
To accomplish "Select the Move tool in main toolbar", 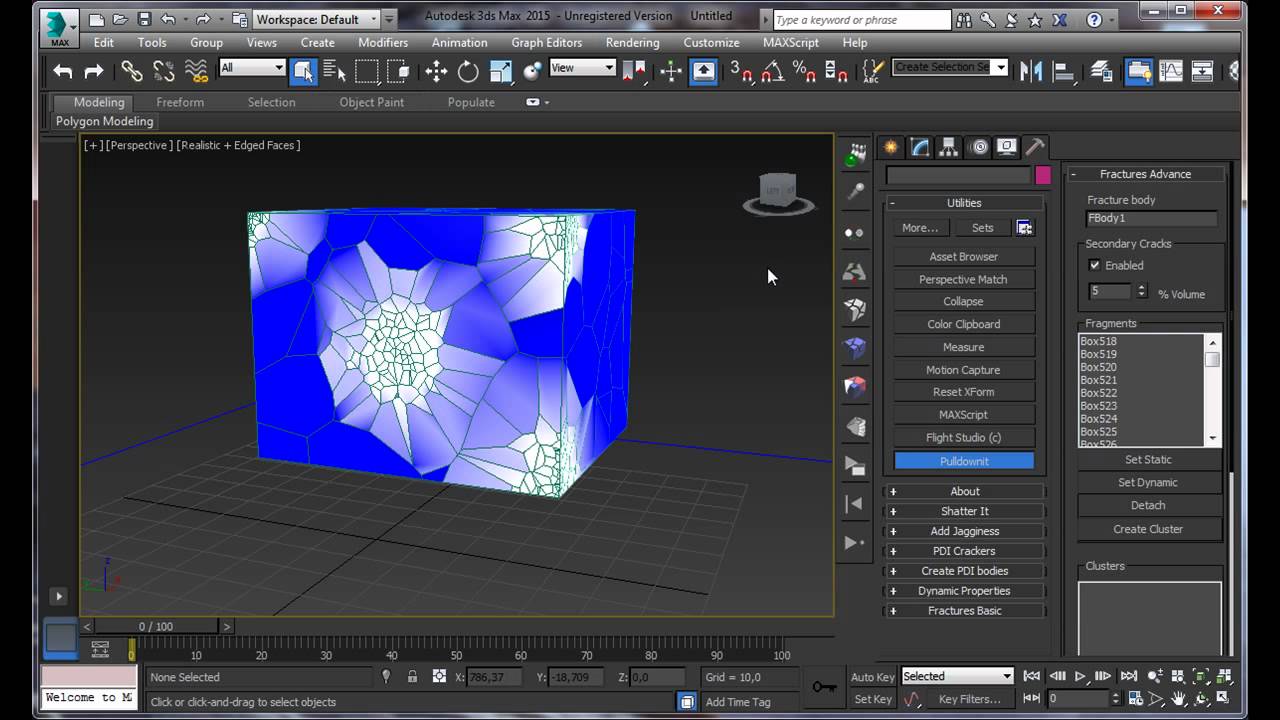I will 436,71.
